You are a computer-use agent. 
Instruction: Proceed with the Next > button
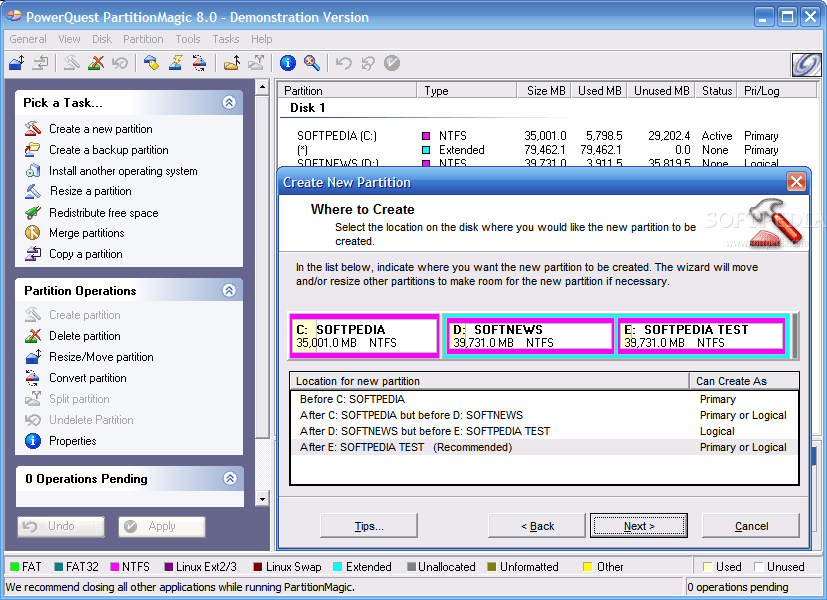tap(639, 526)
